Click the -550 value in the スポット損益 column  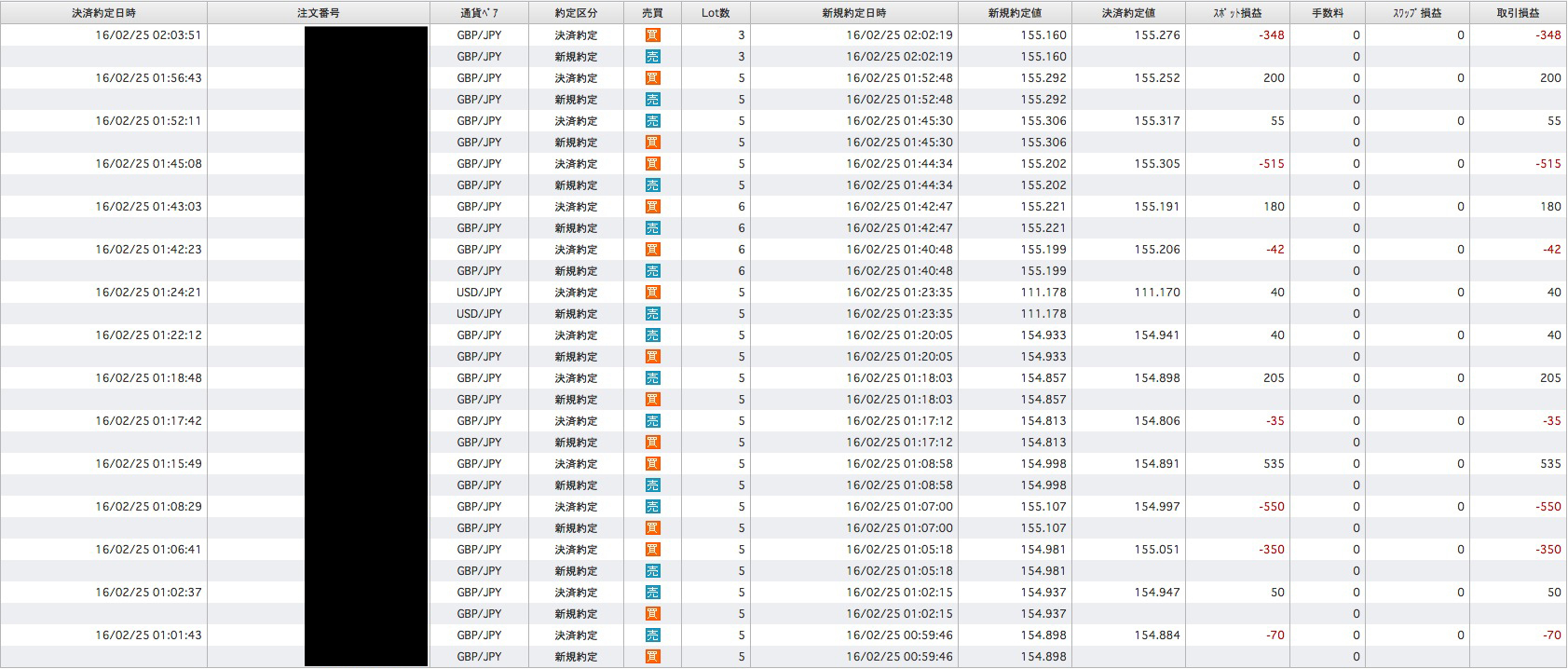pos(1271,507)
